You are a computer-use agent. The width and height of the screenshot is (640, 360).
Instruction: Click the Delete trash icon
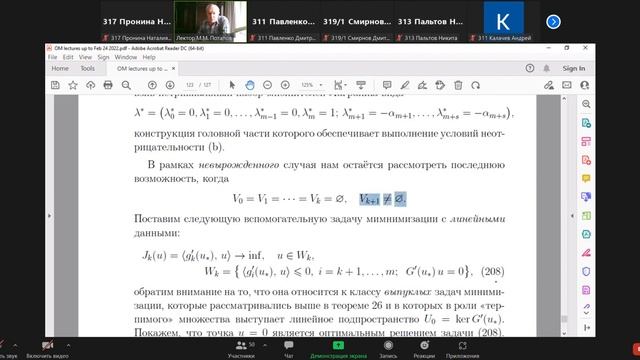pyautogui.click(x=458, y=85)
